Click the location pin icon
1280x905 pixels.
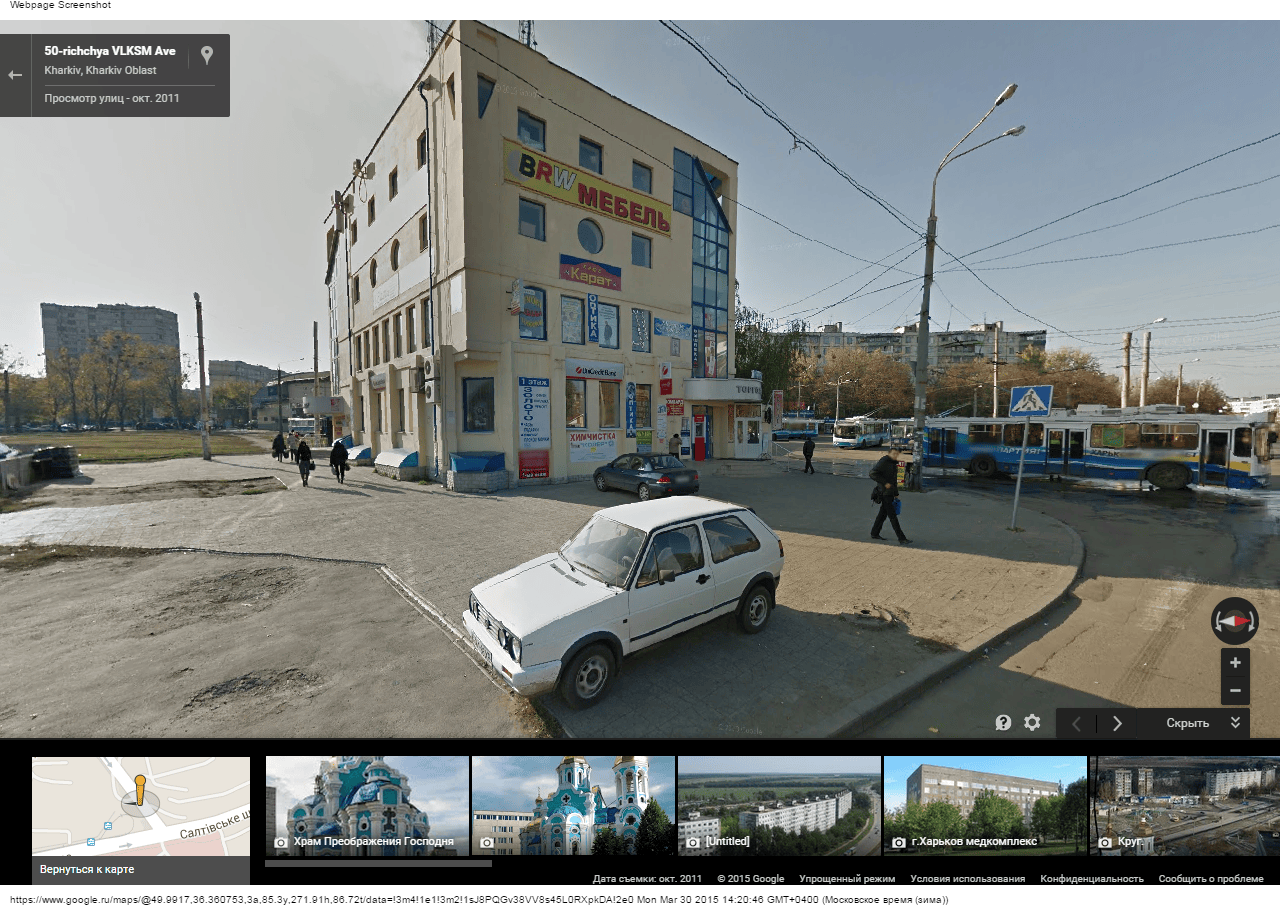point(207,55)
